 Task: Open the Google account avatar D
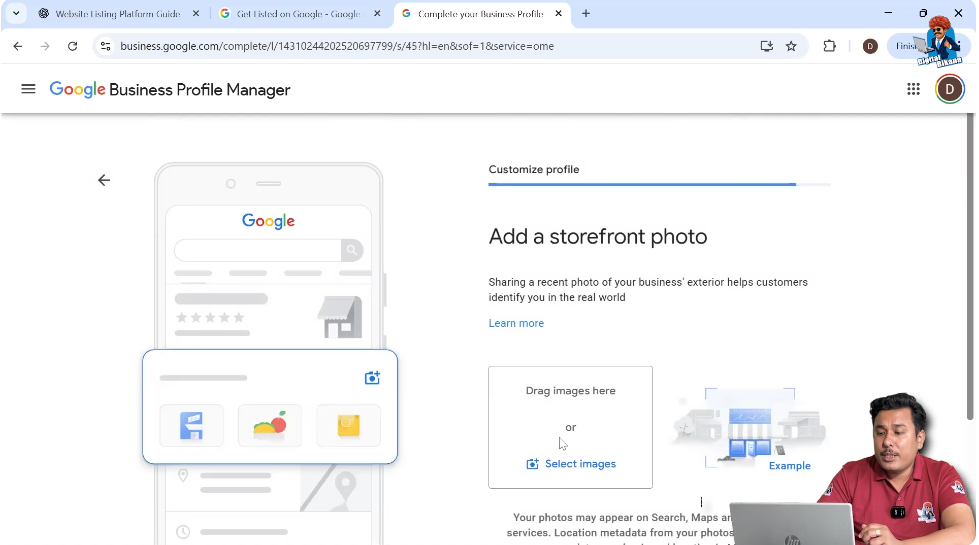pyautogui.click(x=949, y=89)
